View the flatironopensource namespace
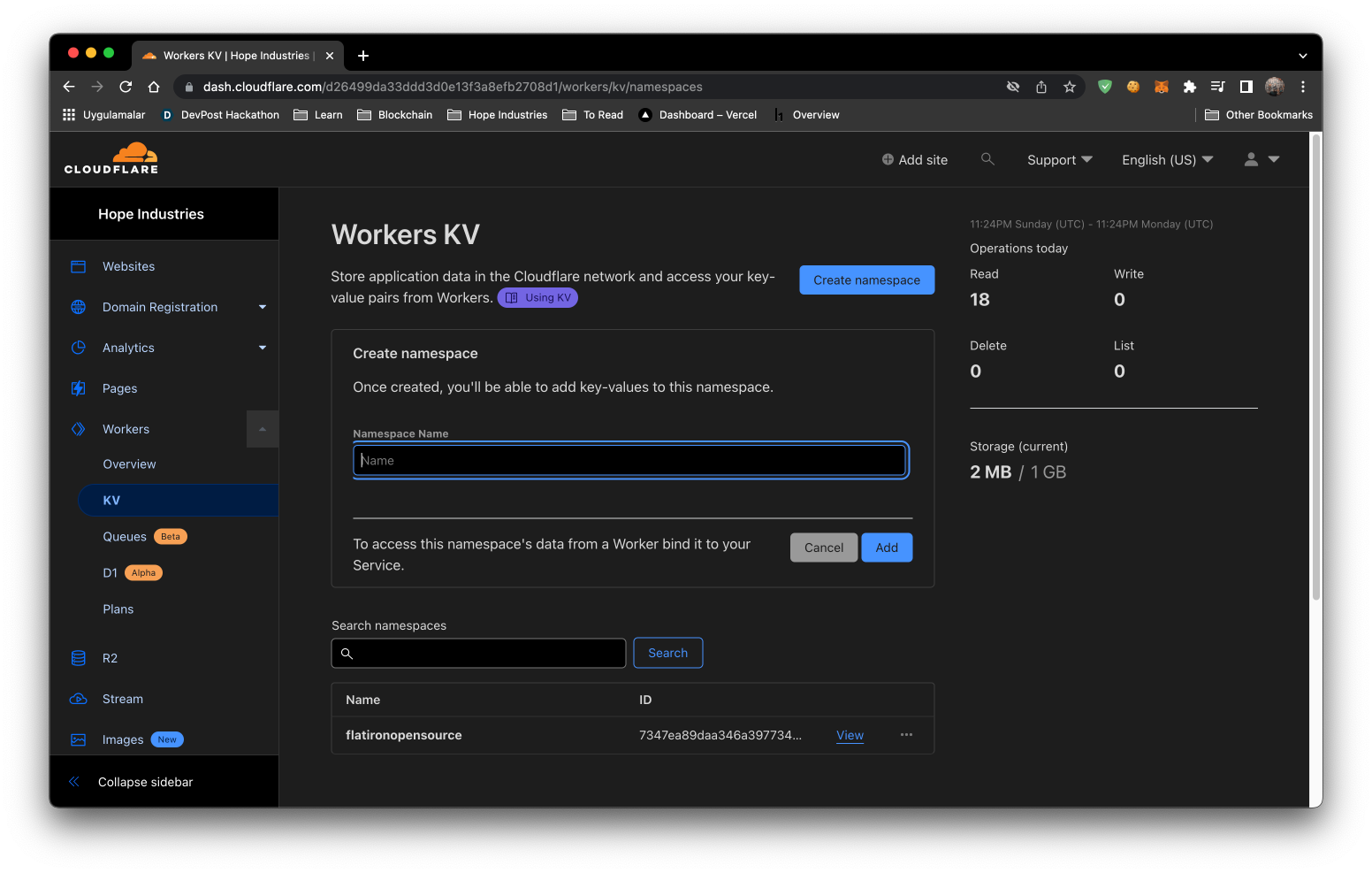Screen dimensions: 1372x873 (x=849, y=735)
